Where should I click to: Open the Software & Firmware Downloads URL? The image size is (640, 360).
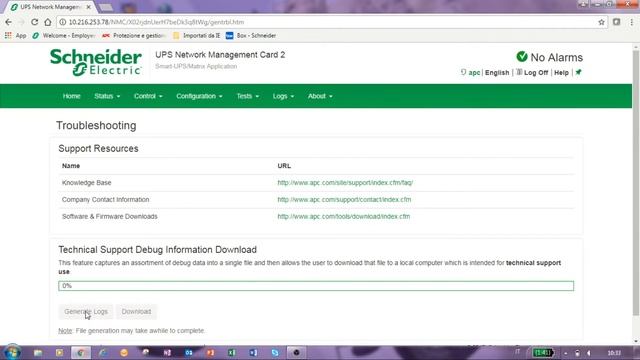(x=344, y=216)
